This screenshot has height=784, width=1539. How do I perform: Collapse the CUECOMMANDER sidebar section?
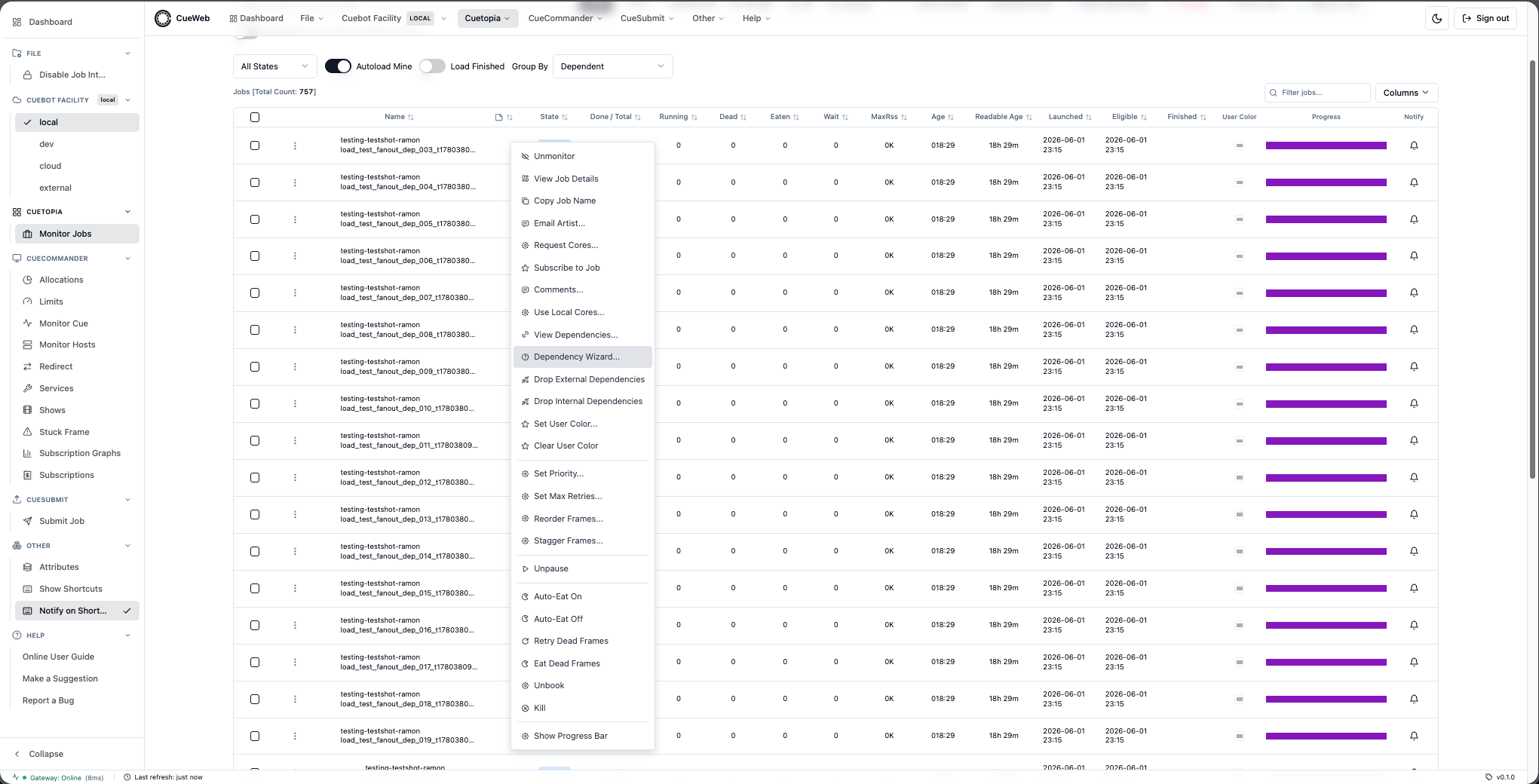click(x=127, y=259)
